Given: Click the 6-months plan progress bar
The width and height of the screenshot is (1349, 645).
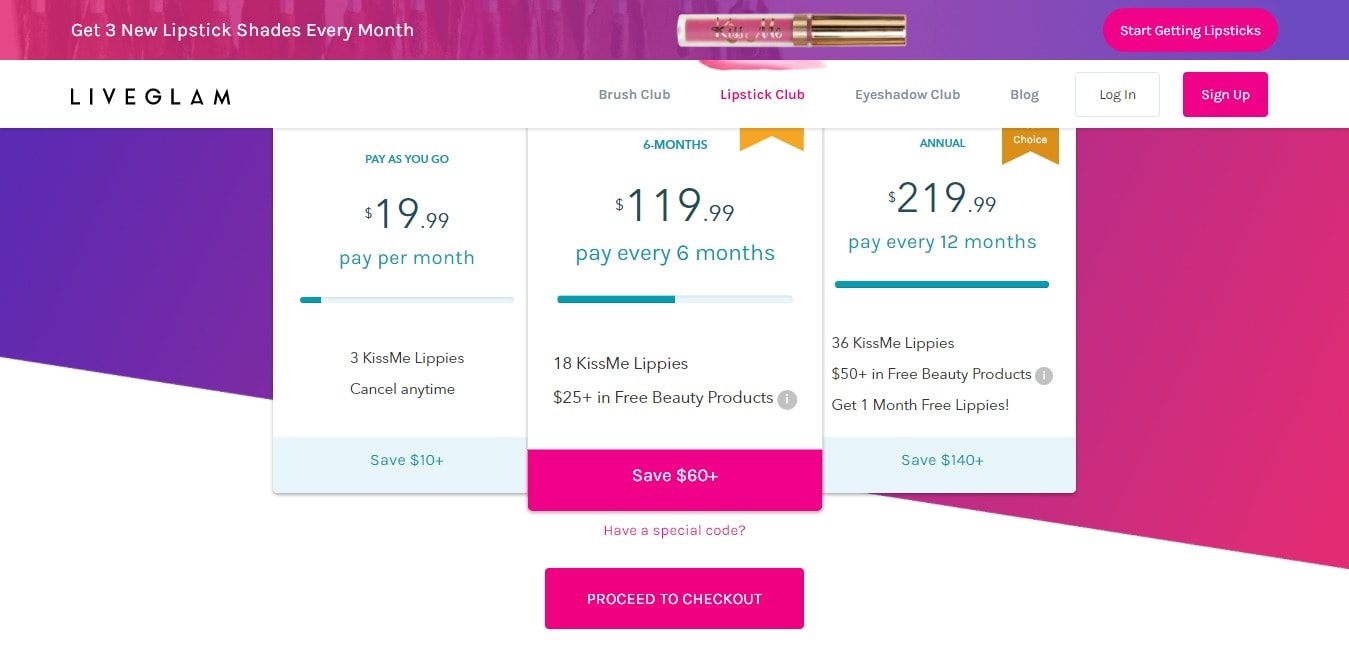Looking at the screenshot, I should (x=675, y=299).
